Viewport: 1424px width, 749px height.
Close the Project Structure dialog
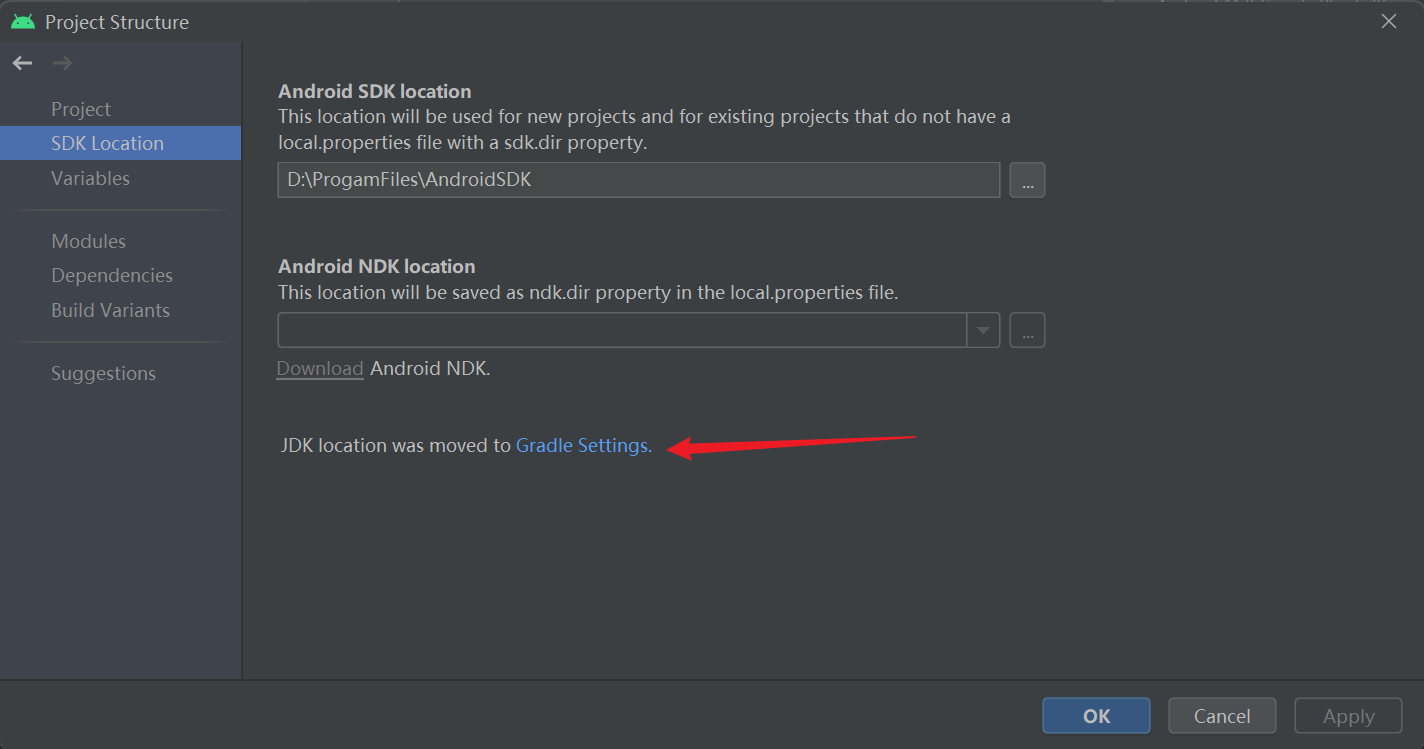click(1389, 21)
